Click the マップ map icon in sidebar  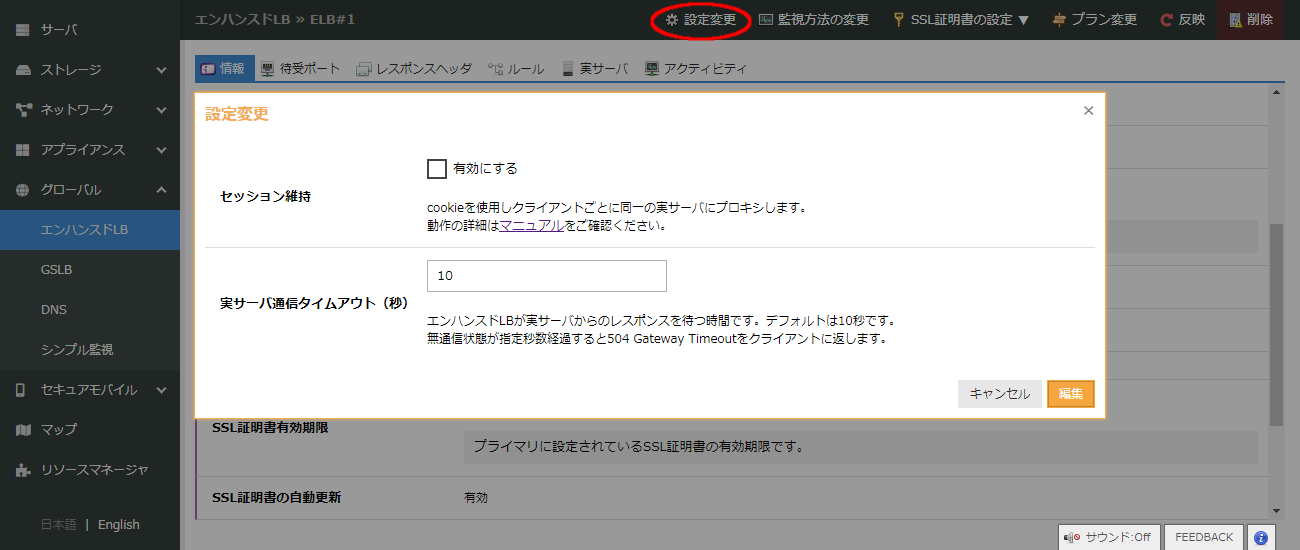[x=23, y=430]
